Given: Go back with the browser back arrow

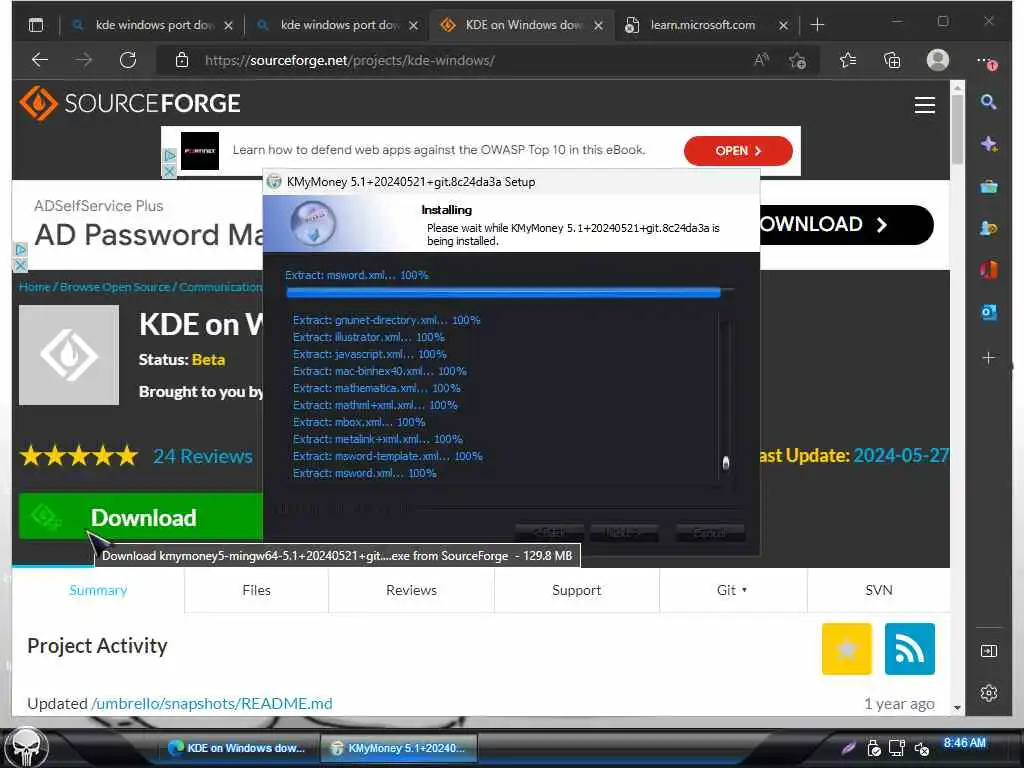Looking at the screenshot, I should point(40,60).
